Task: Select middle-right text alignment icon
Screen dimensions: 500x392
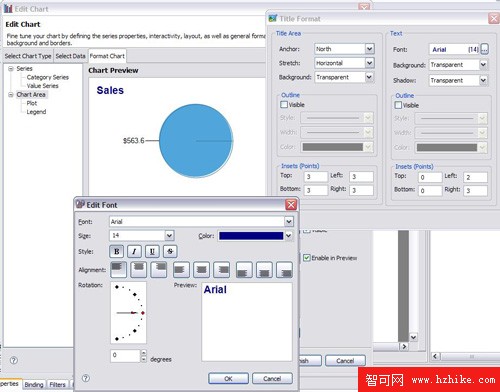Action: click(x=222, y=270)
